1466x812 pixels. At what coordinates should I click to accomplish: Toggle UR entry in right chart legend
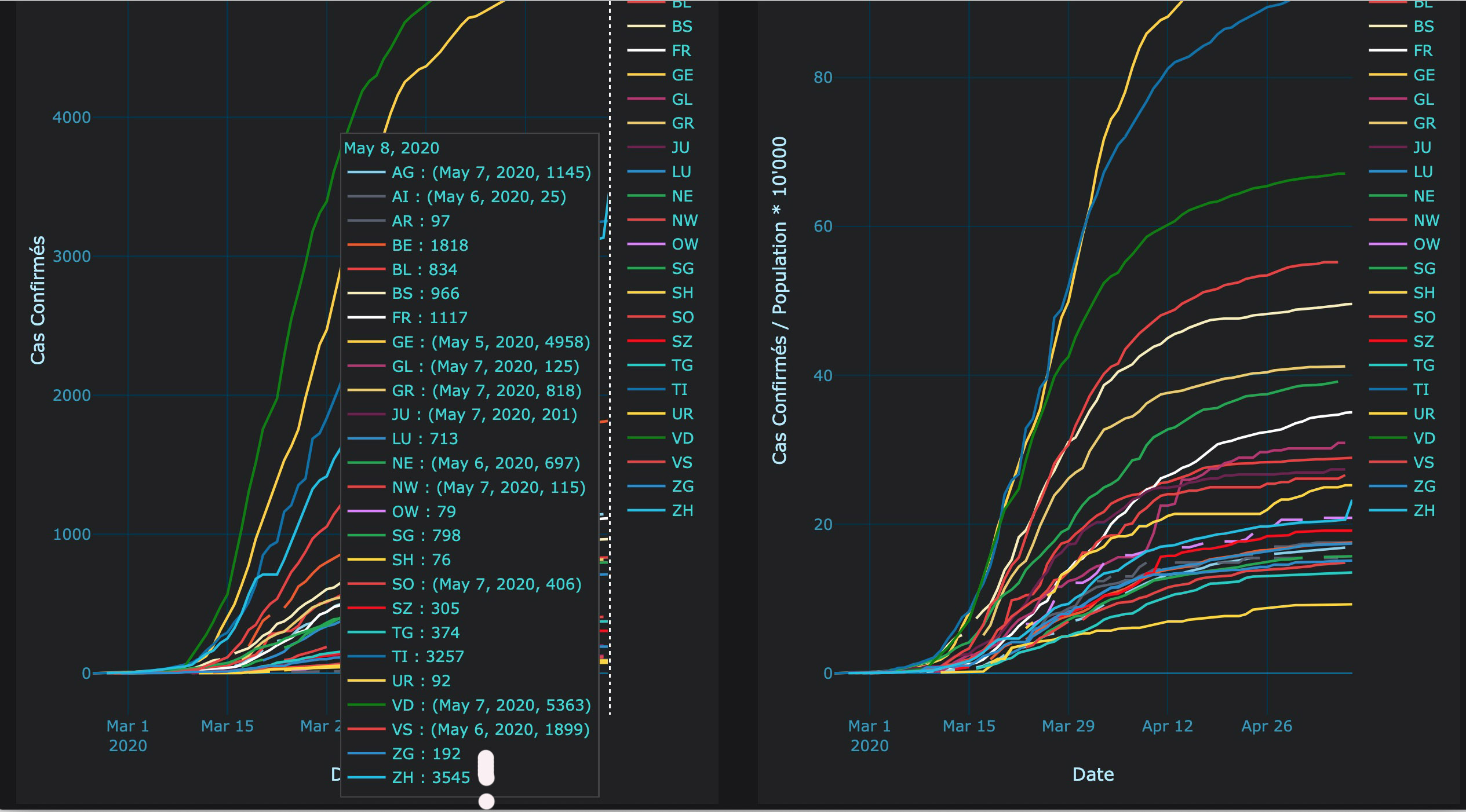(x=1424, y=414)
